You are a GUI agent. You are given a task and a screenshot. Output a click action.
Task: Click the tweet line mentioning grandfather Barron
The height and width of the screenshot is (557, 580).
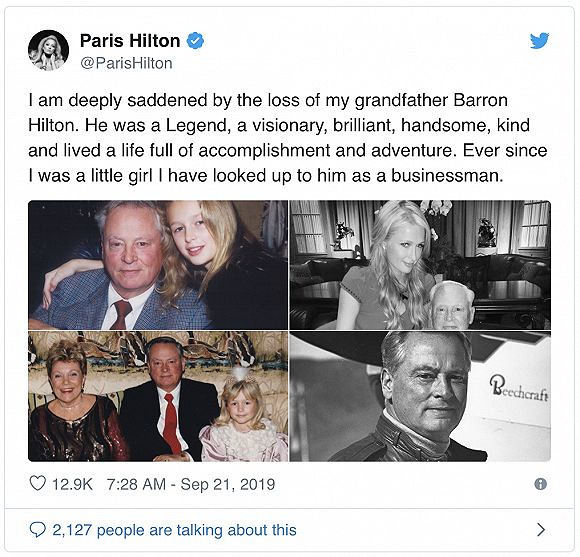[x=268, y=101]
